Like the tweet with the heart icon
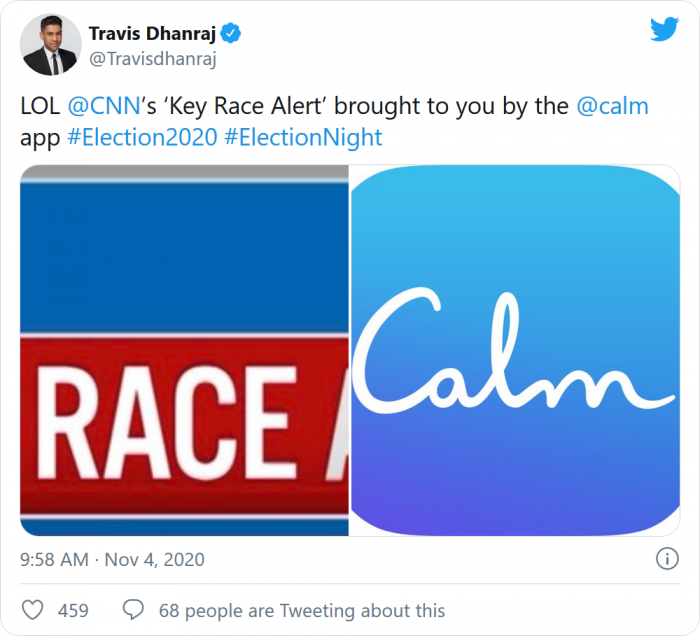Viewport: 700px width, 636px height. coord(33,610)
